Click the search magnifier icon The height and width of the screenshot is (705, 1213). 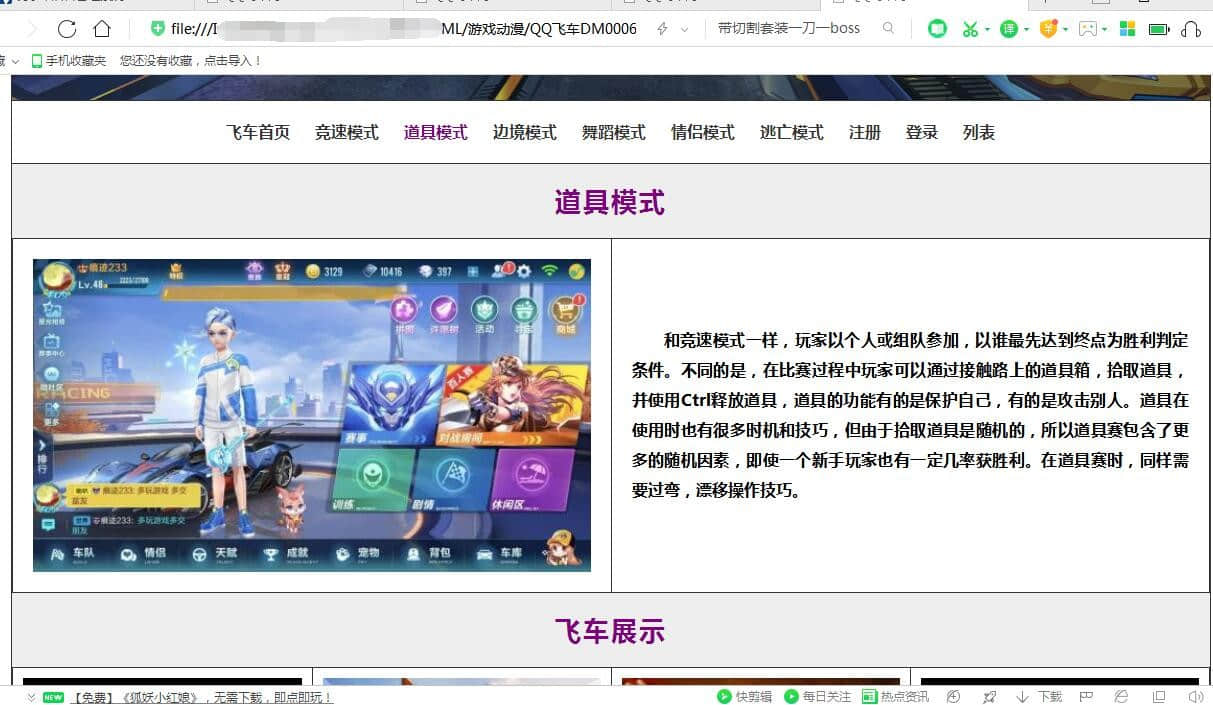coord(888,29)
